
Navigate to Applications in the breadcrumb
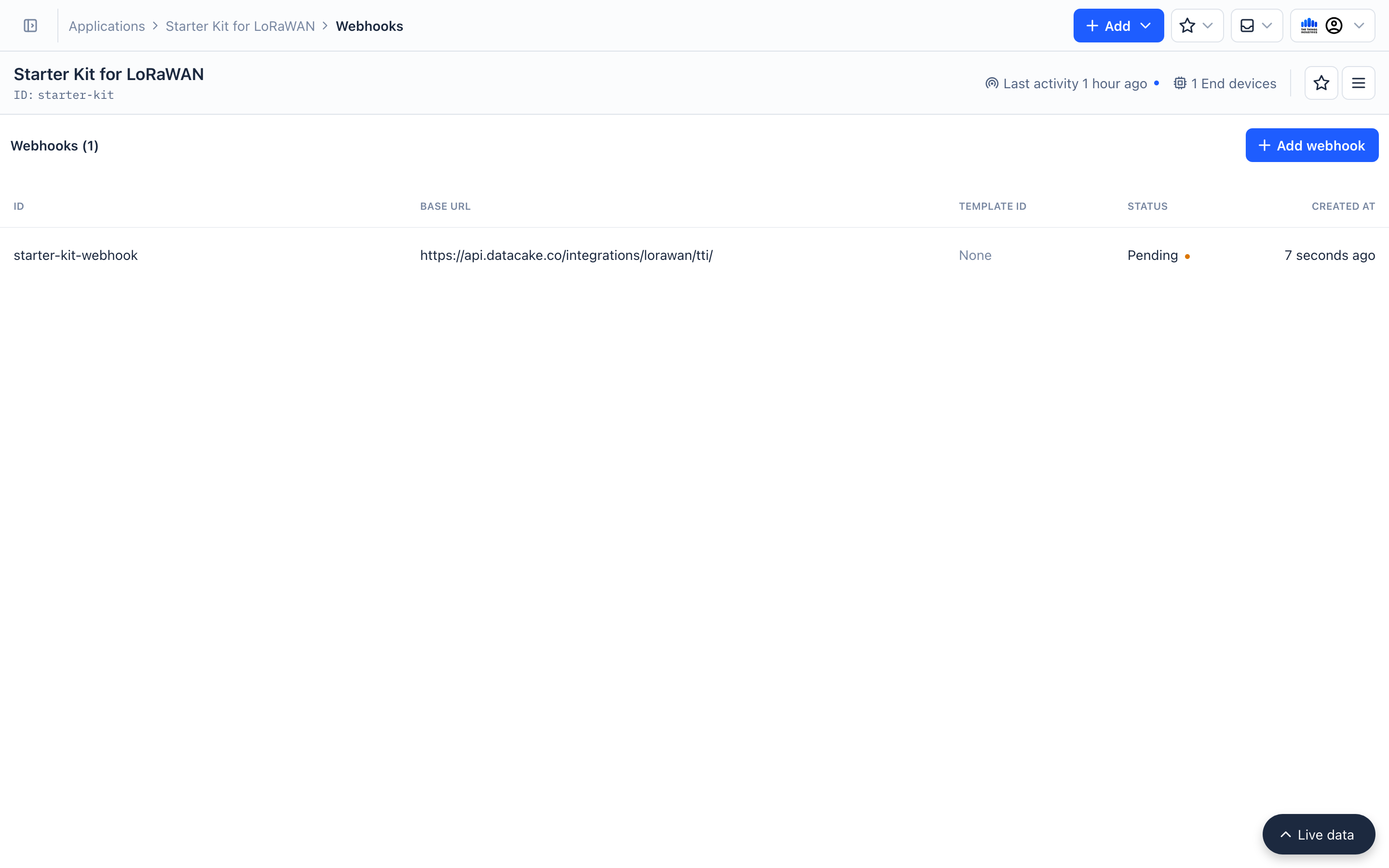[107, 26]
